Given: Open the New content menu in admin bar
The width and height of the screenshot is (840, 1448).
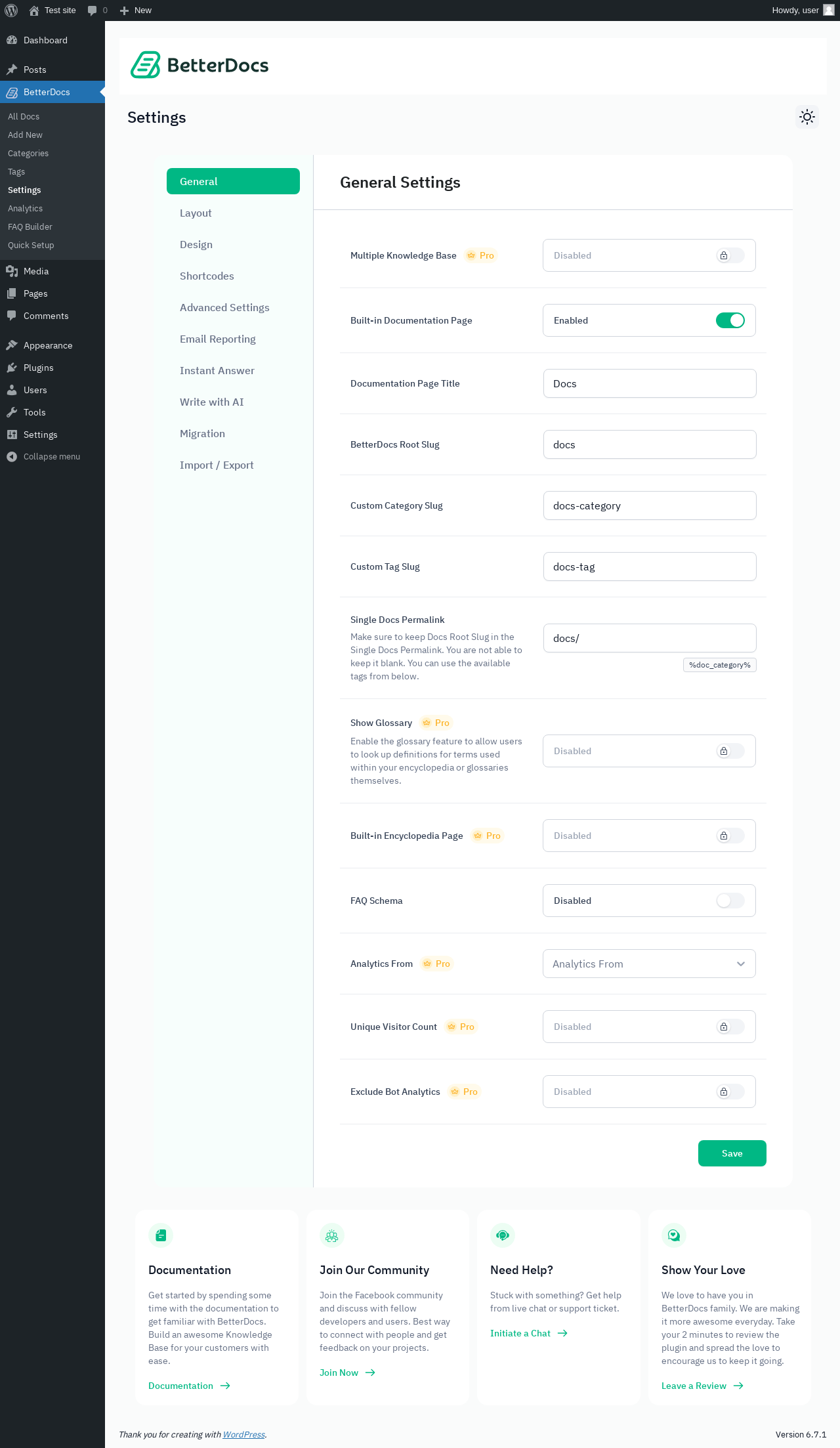Looking at the screenshot, I should [x=136, y=11].
